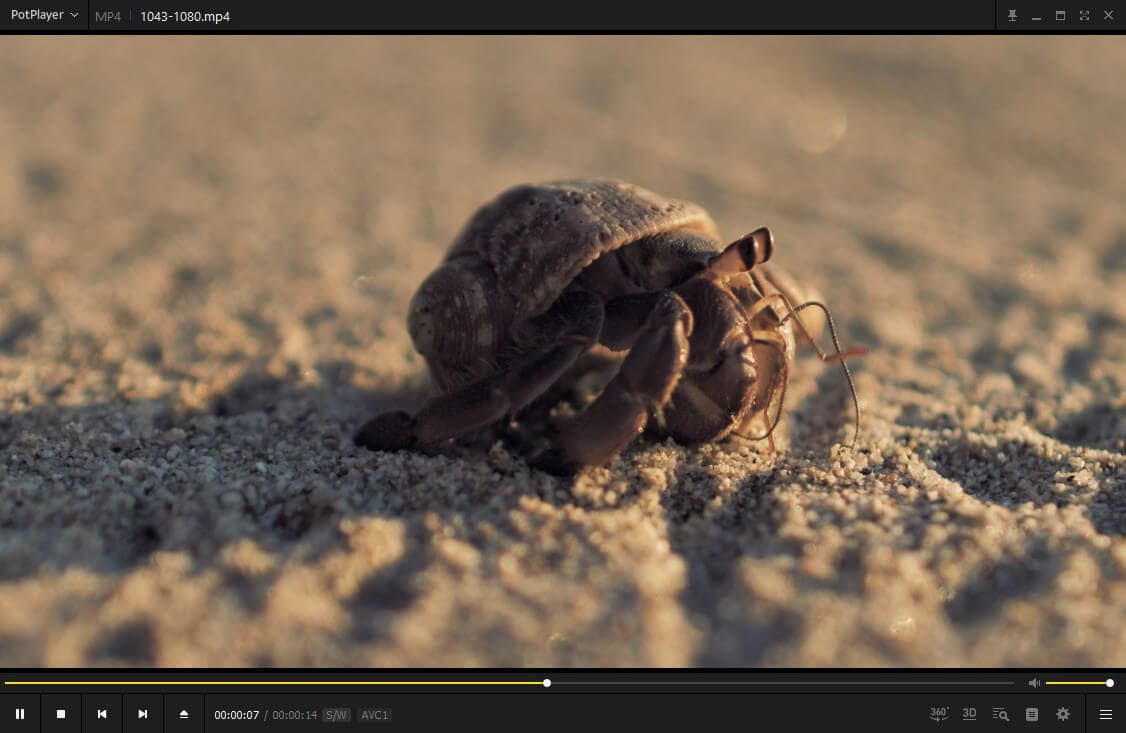Click the AVC1 codec label
Screen dimensions: 1126x733
click(374, 715)
